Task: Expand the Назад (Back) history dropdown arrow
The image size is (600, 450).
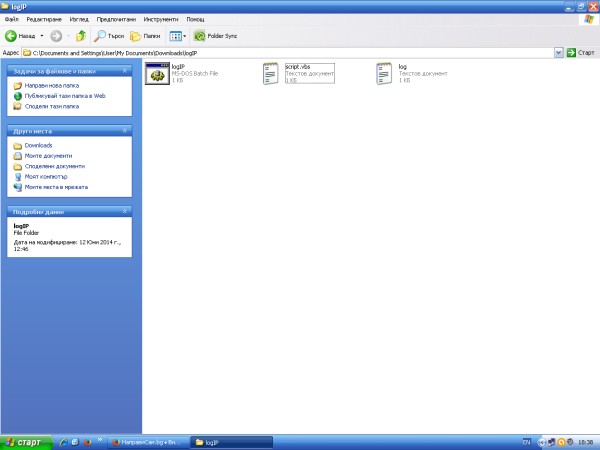Action: point(41,35)
